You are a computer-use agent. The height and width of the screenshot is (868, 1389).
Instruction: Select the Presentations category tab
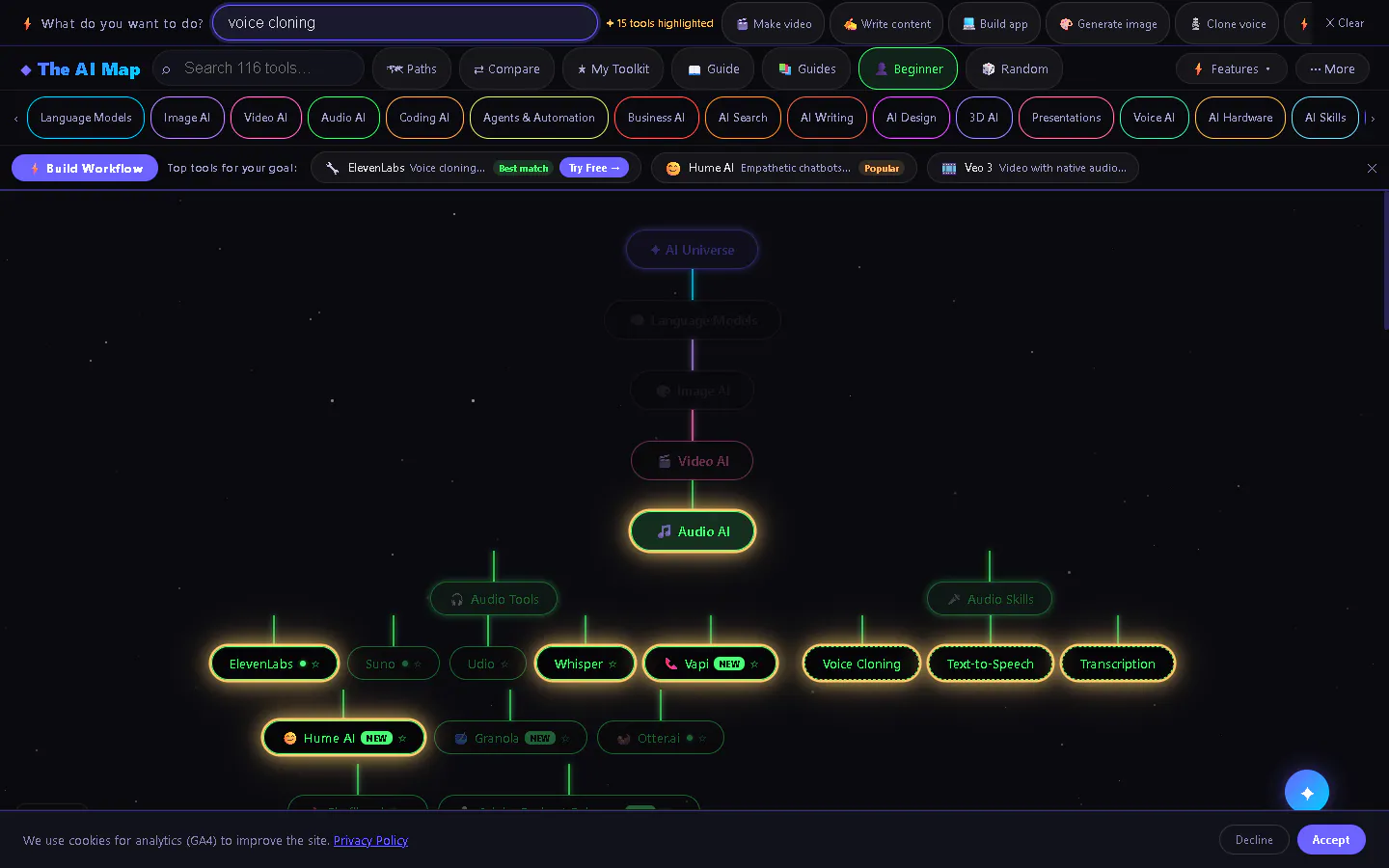(x=1066, y=118)
